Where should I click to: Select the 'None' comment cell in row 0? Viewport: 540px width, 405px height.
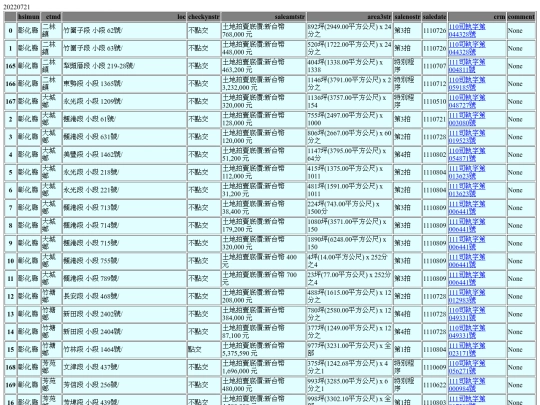point(521,31)
